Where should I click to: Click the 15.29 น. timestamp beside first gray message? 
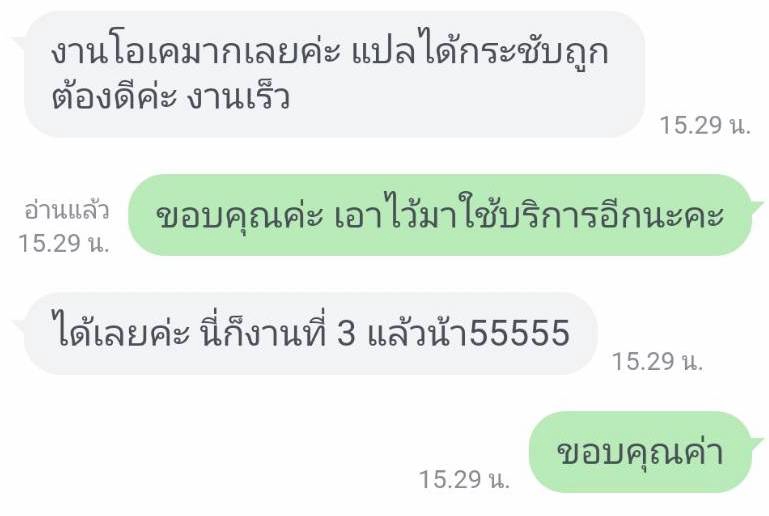tap(705, 125)
